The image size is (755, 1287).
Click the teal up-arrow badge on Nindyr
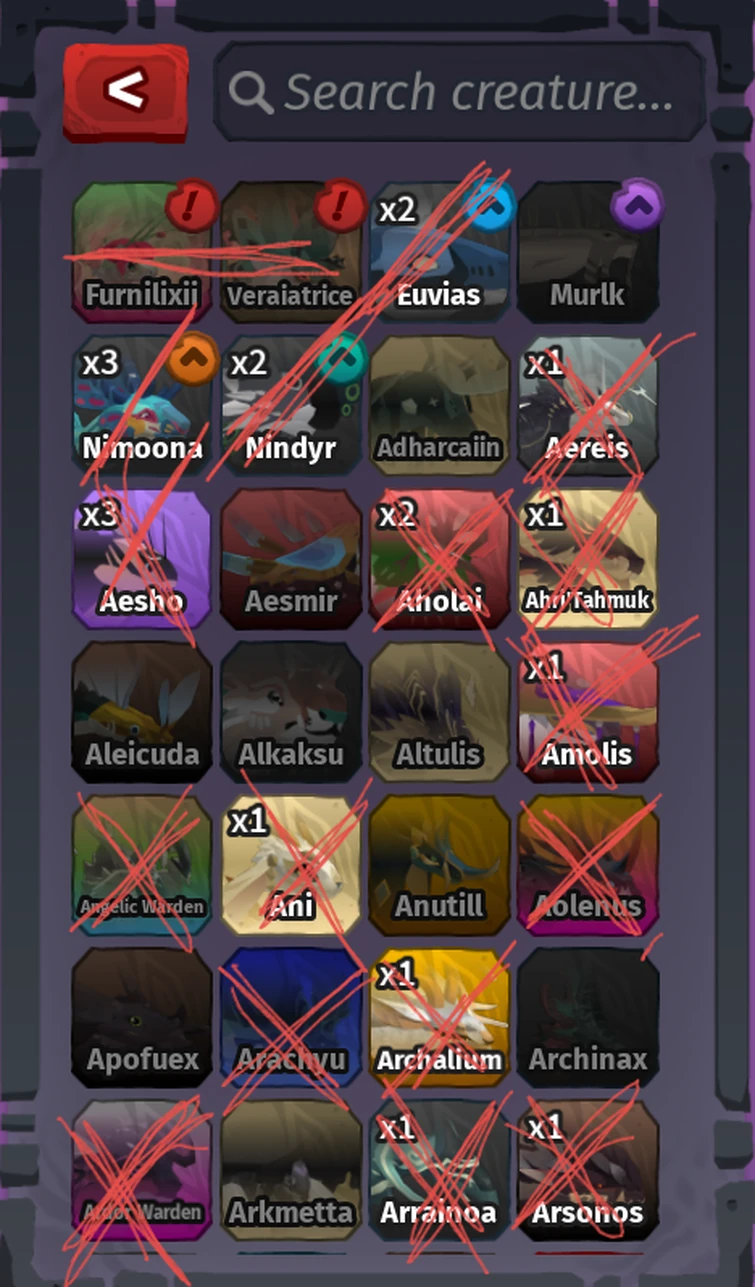click(342, 358)
